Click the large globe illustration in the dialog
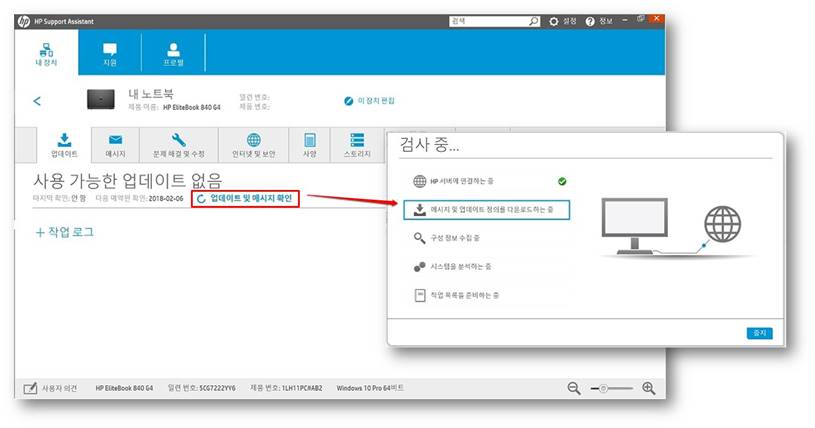This screenshot has height=428, width=815. coord(722,224)
